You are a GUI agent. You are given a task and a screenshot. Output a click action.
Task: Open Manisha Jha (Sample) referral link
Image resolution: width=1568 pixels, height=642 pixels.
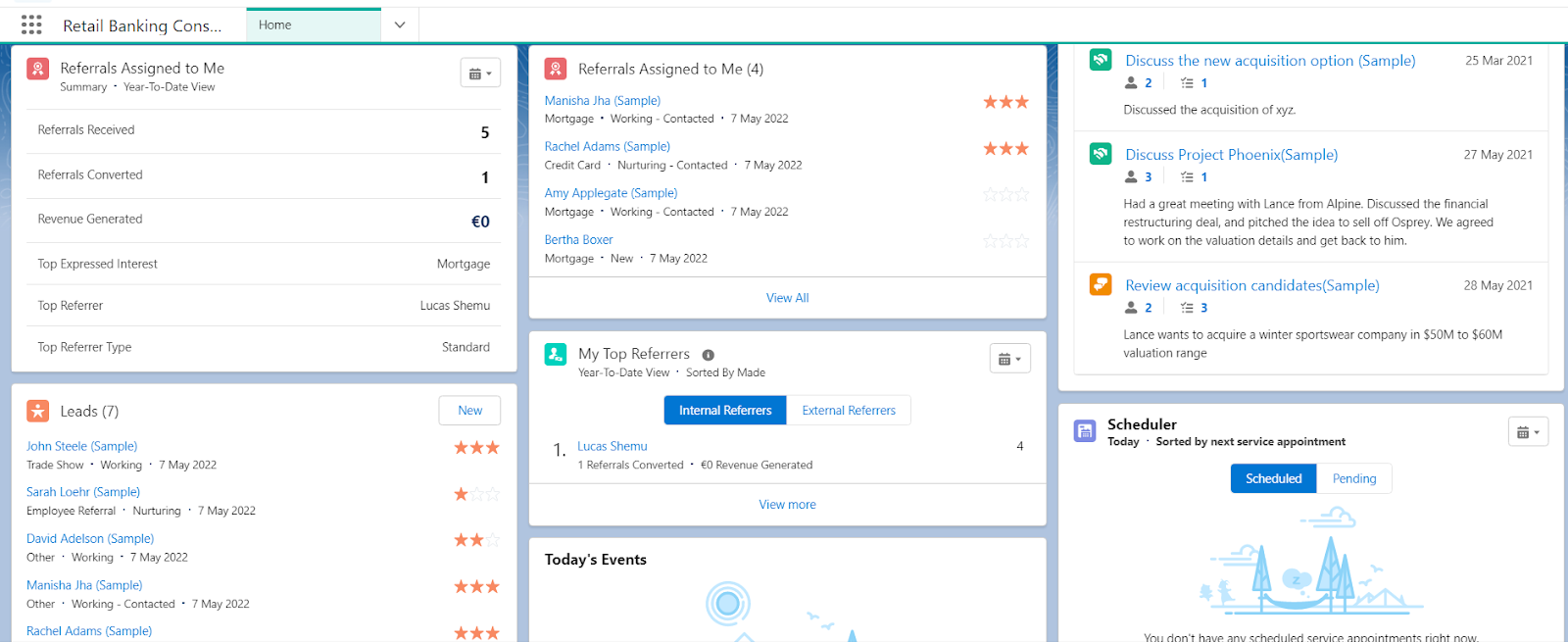[602, 101]
